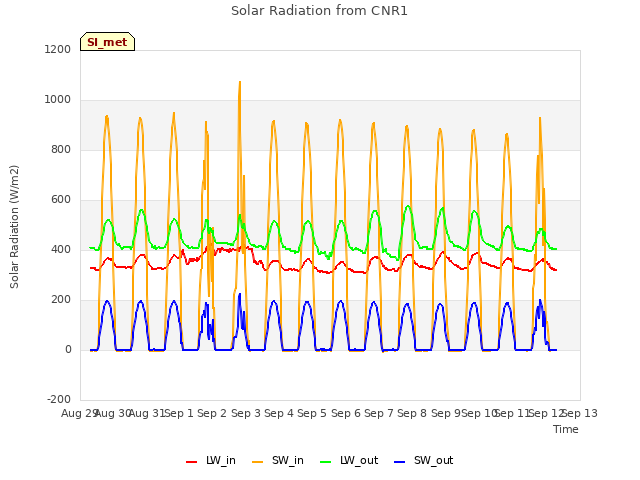Toggle the SW_out legend entry
This screenshot has height=480, width=640.
click(x=423, y=460)
